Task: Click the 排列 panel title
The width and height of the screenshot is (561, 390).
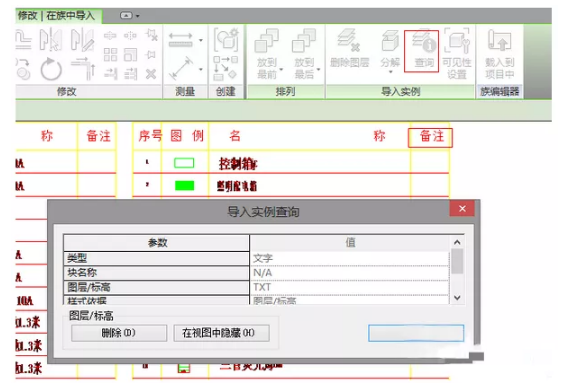Action: (285, 92)
